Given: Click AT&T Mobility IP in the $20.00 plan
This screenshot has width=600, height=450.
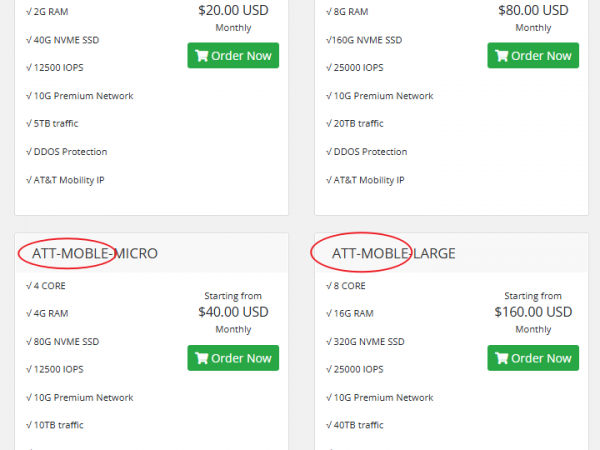Looking at the screenshot, I should [65, 180].
